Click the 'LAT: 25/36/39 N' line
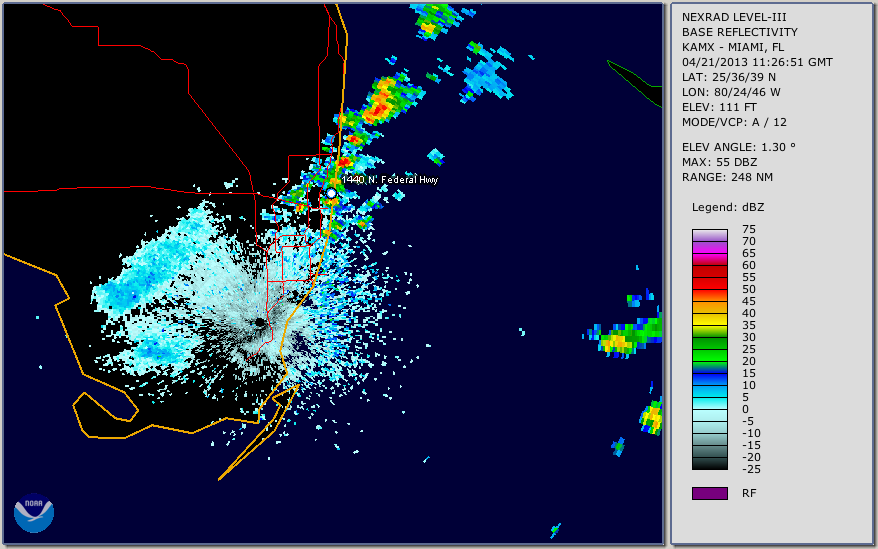Viewport: 878px width, 549px height. (x=728, y=77)
